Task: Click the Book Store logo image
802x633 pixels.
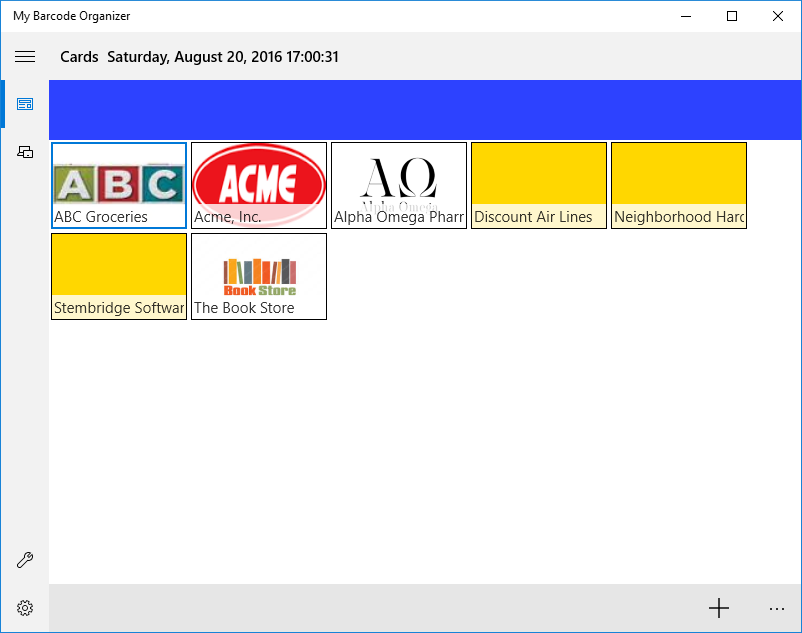Action: tap(259, 275)
